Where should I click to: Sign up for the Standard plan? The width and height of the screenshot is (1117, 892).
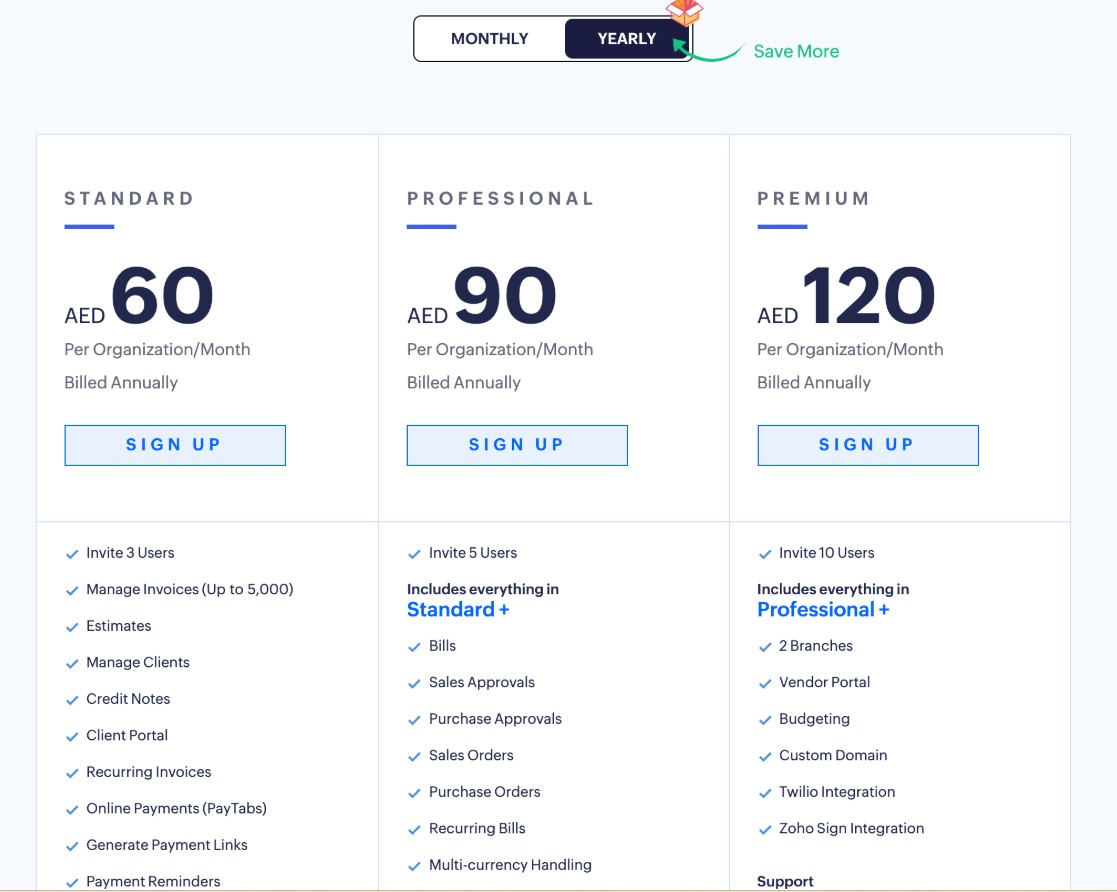(x=175, y=445)
